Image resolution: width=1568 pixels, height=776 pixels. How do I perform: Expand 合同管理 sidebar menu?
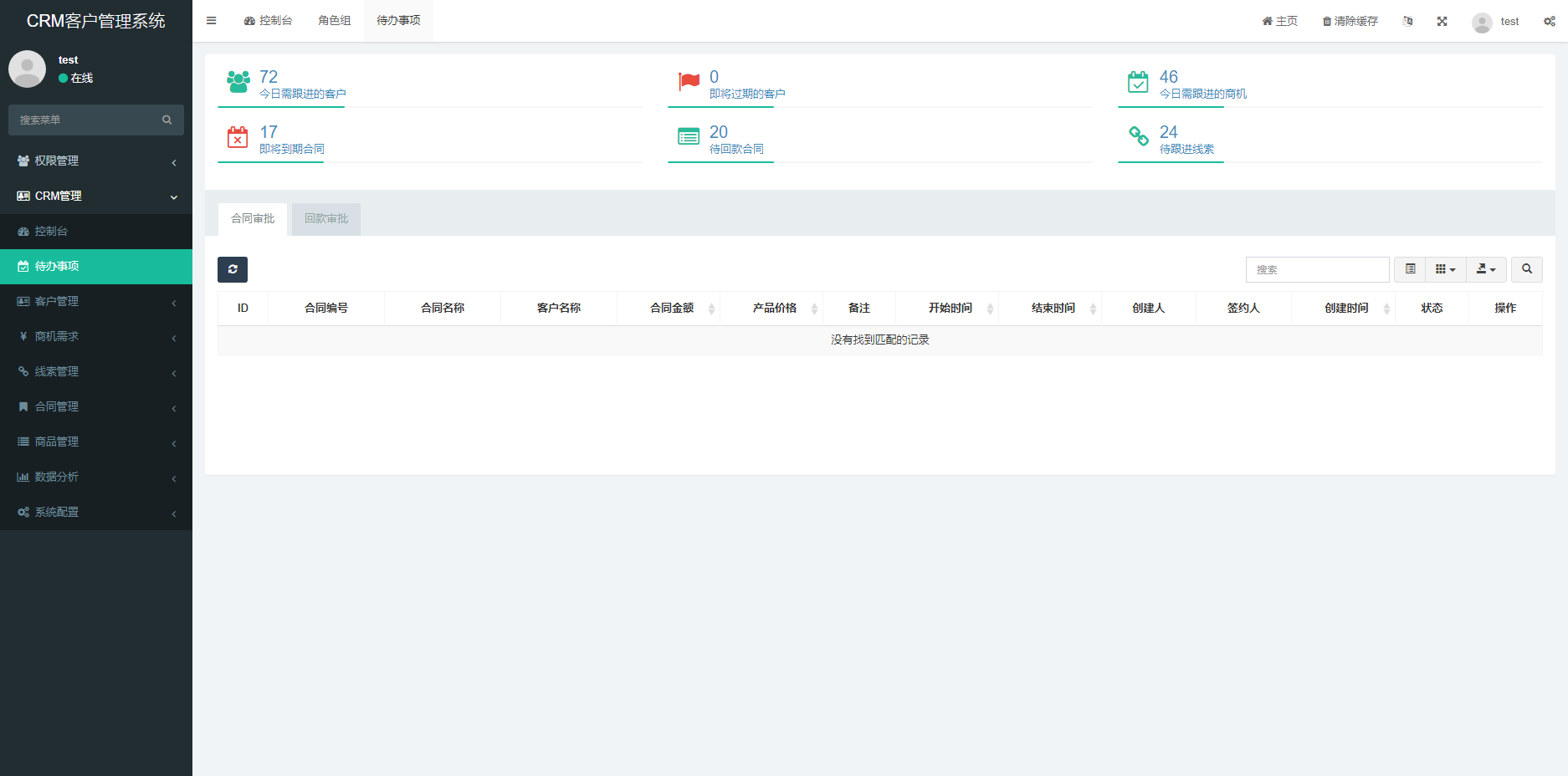96,406
